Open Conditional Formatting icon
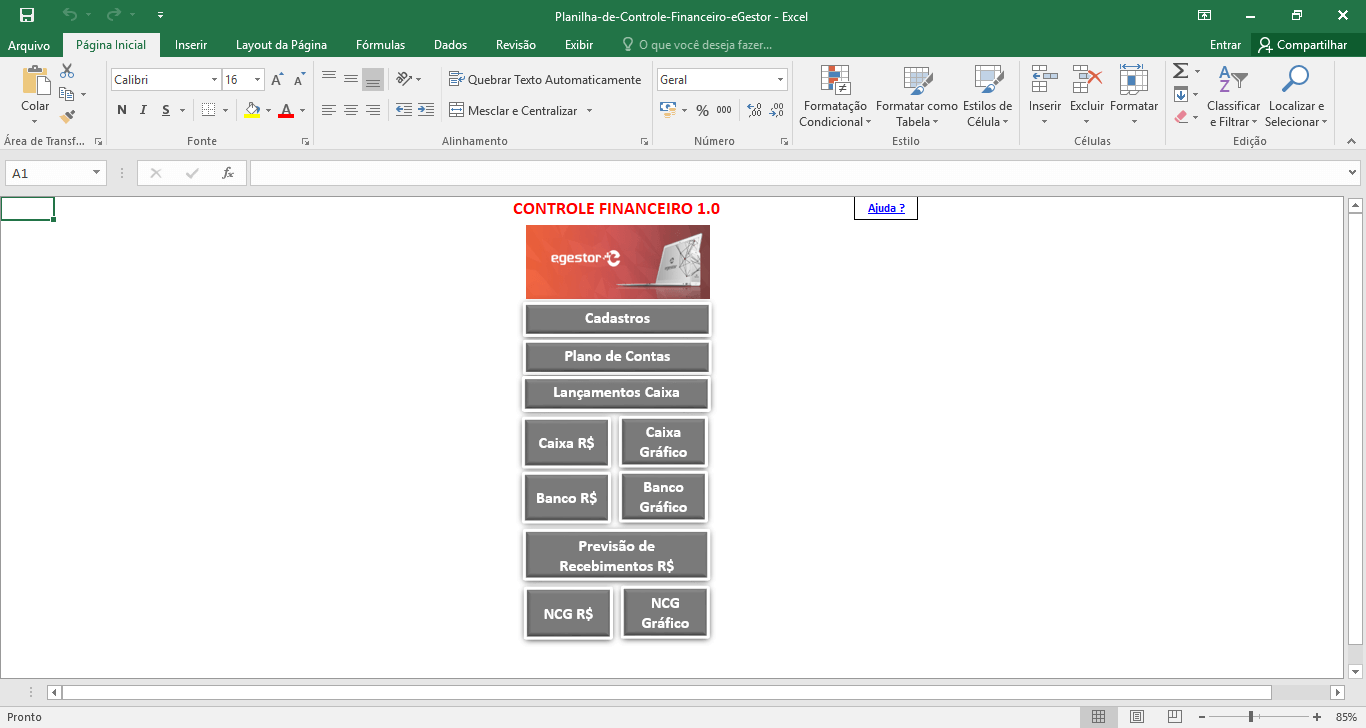The width and height of the screenshot is (1366, 728). (x=834, y=81)
